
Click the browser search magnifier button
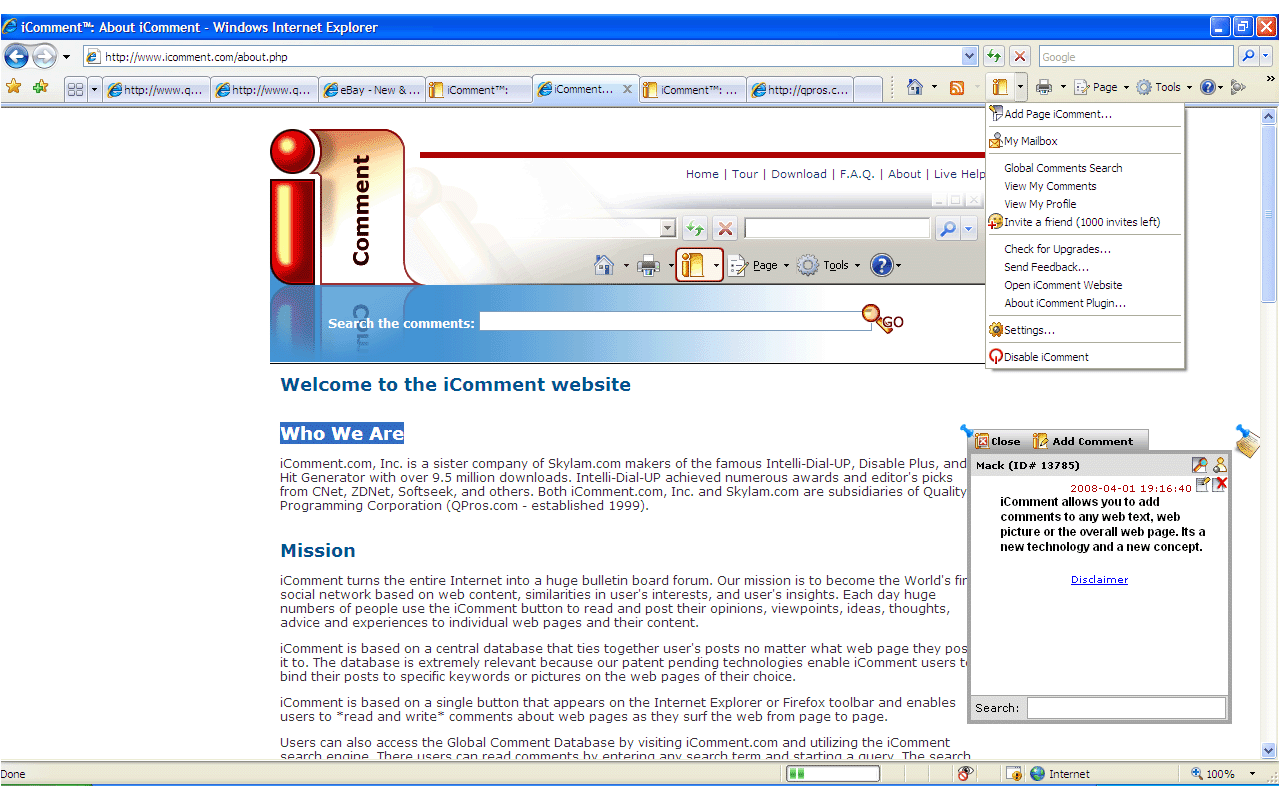[x=1248, y=56]
